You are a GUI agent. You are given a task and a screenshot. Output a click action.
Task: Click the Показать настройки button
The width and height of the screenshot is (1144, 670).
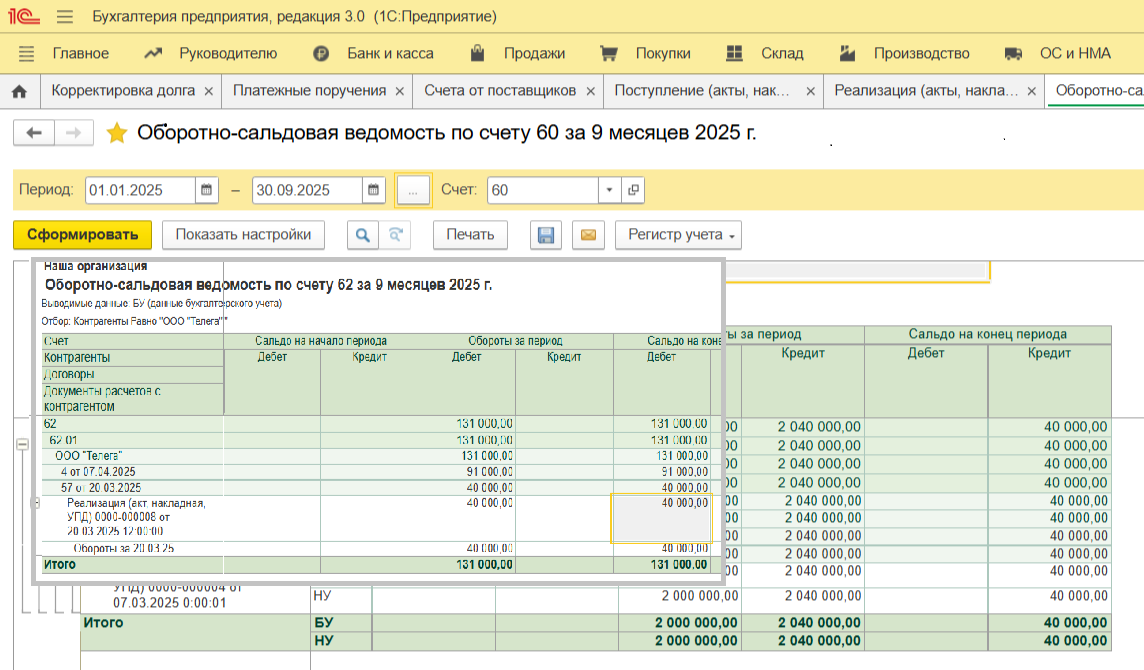pos(243,235)
